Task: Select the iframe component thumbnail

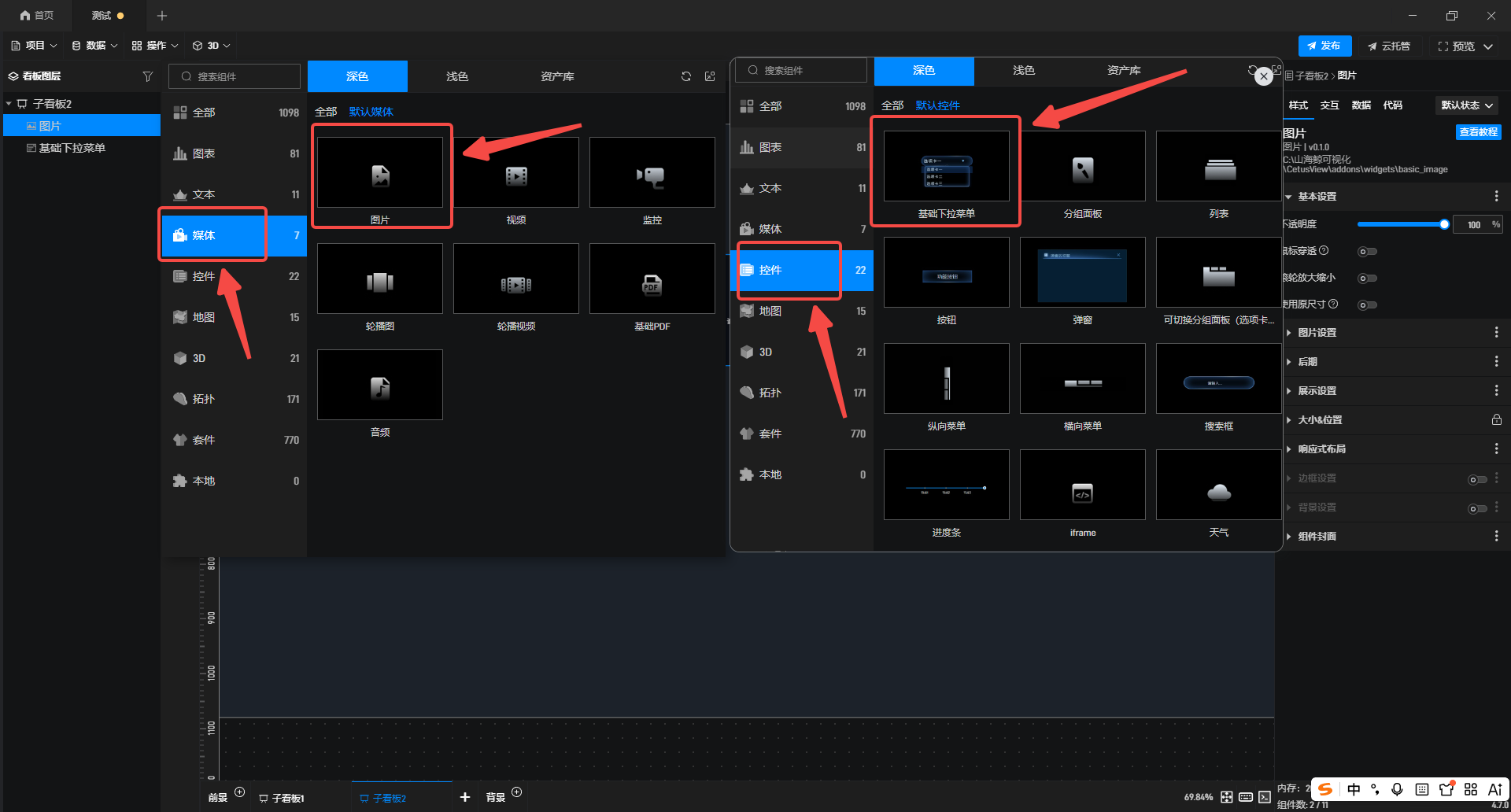Action: click(x=1082, y=485)
